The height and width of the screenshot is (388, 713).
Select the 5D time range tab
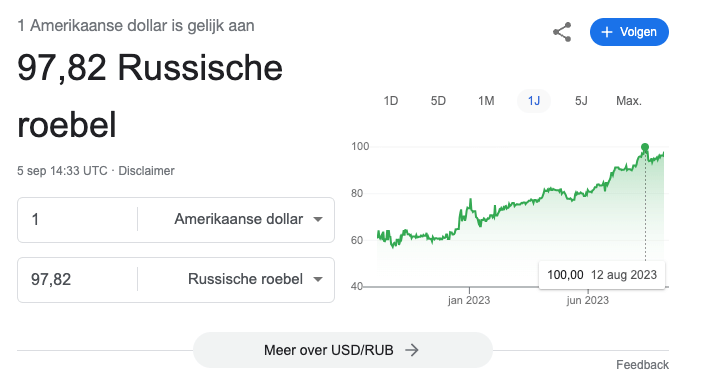pyautogui.click(x=438, y=101)
